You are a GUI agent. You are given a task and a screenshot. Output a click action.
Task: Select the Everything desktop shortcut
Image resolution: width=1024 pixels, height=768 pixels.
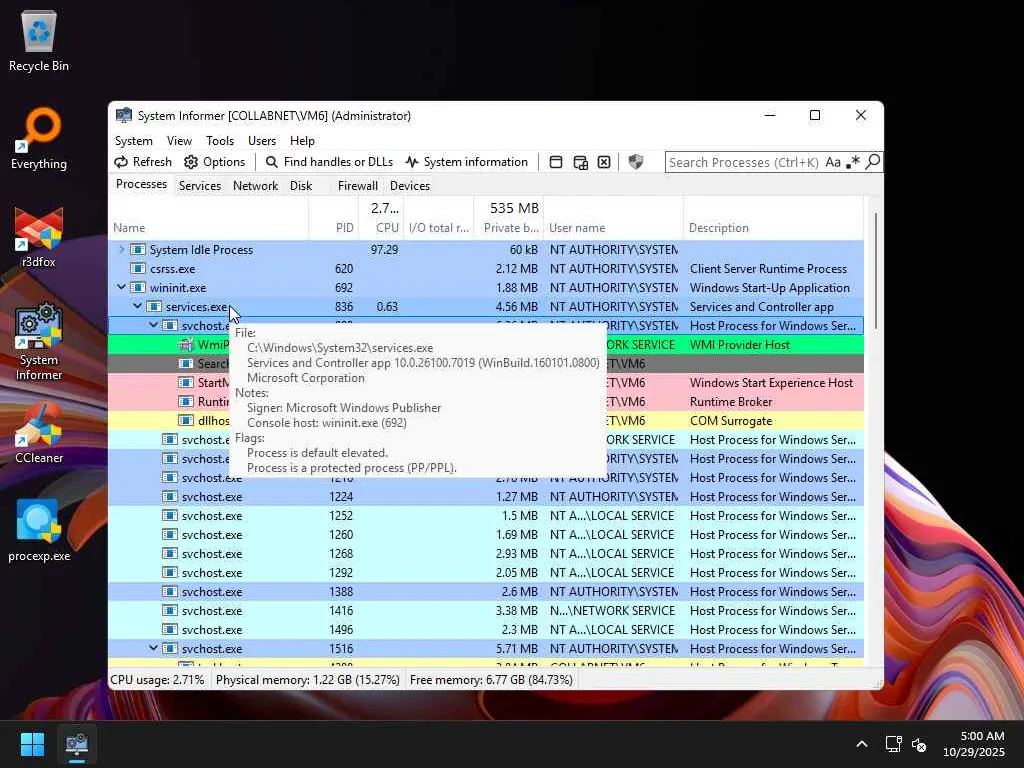coord(39,139)
